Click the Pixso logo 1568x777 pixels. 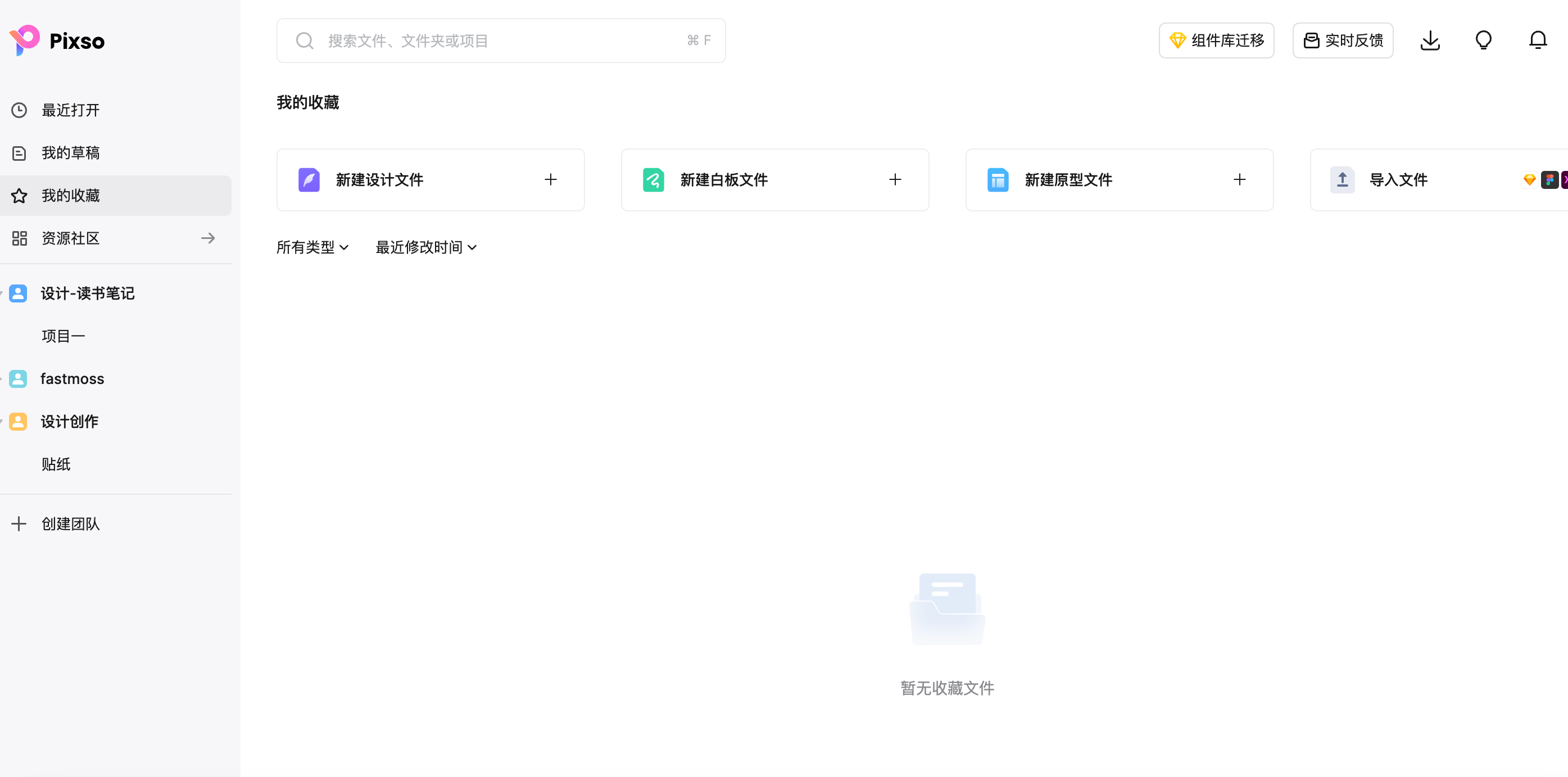pos(57,40)
